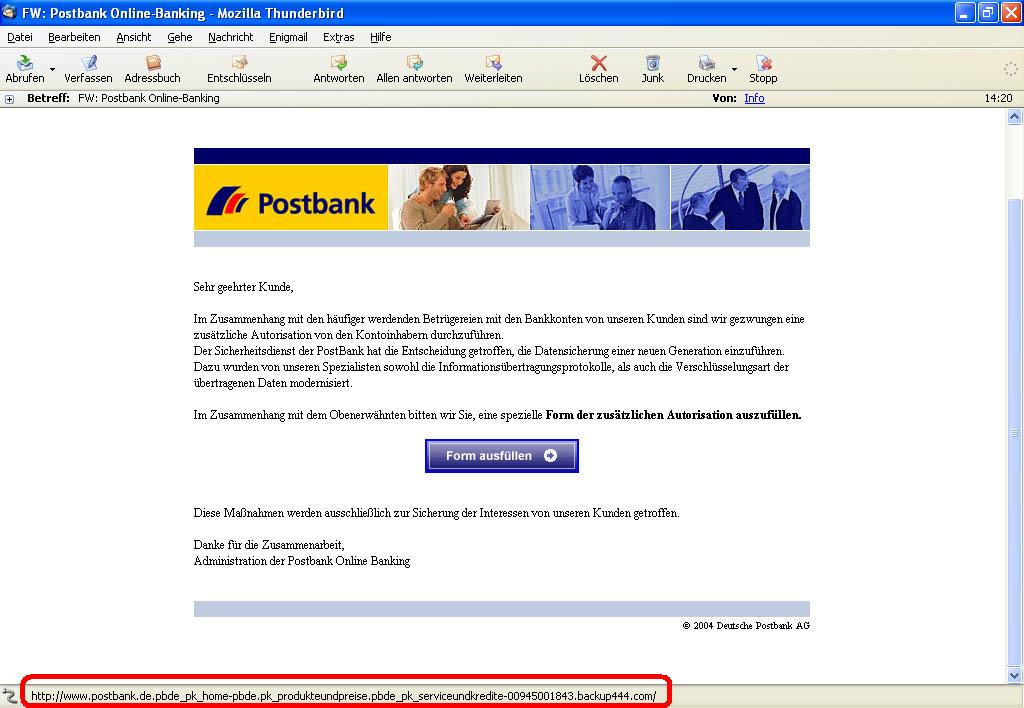Click the scrollbar down arrow

[x=1014, y=675]
